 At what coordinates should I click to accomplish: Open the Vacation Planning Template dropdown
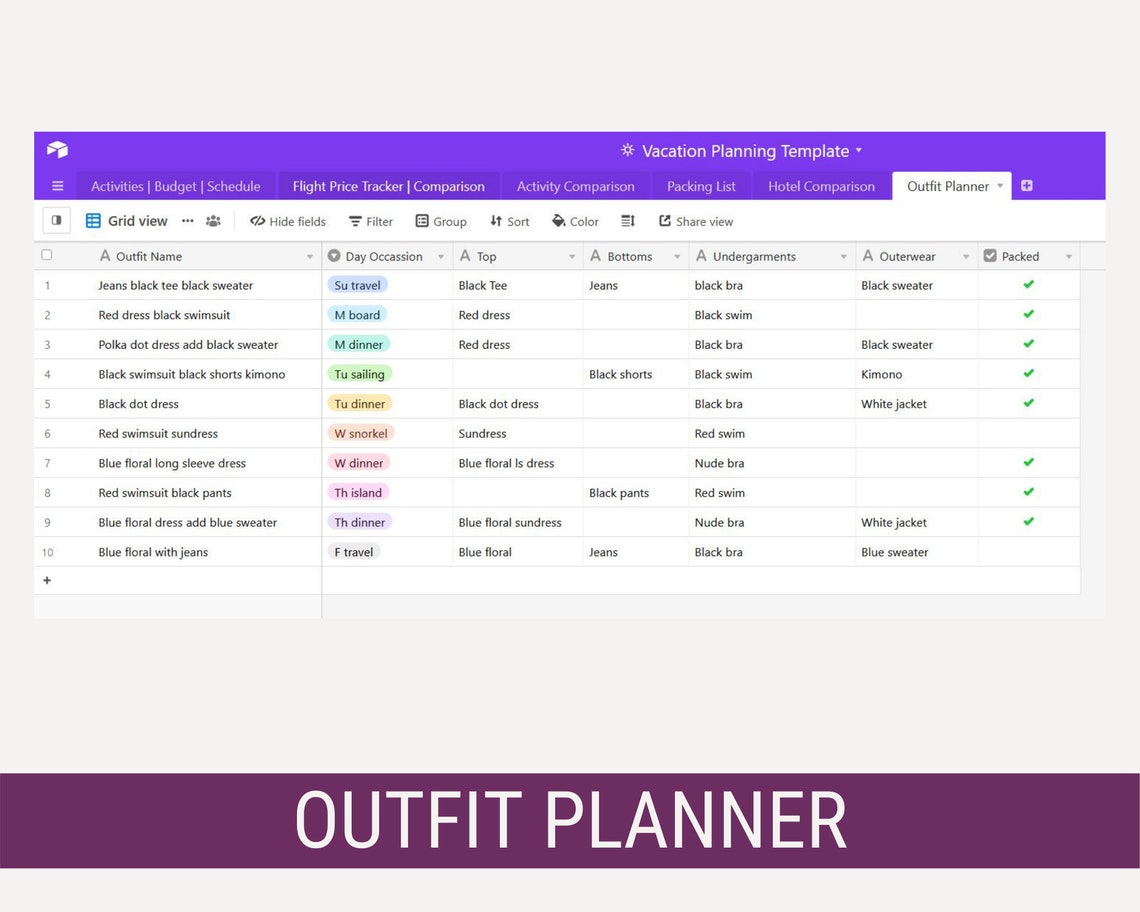pos(858,150)
